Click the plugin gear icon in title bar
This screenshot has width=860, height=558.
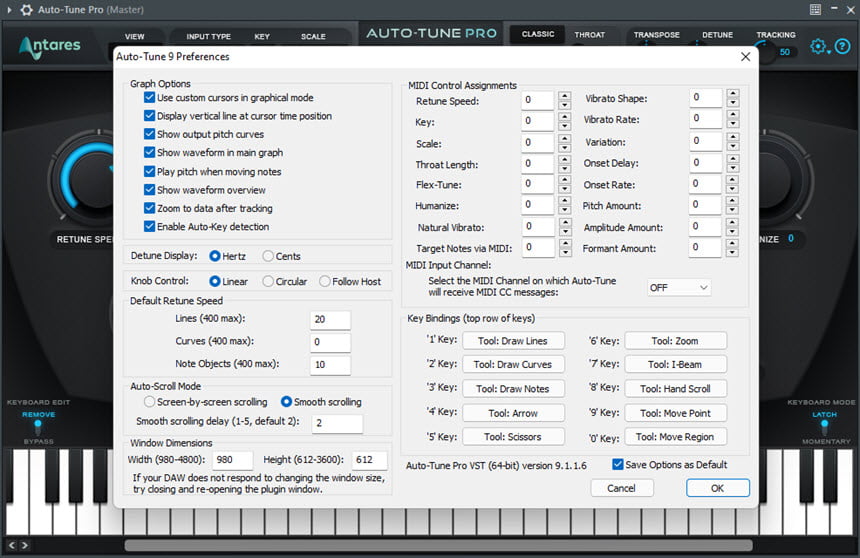26,9
